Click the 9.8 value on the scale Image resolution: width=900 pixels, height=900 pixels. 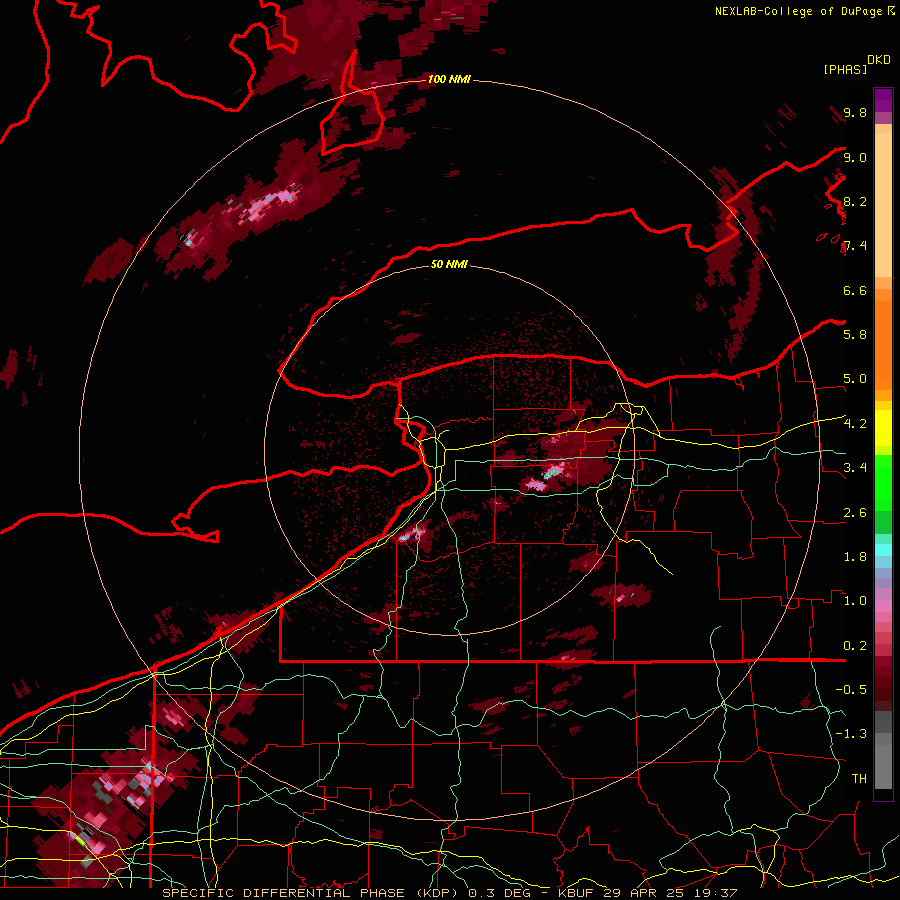855,112
